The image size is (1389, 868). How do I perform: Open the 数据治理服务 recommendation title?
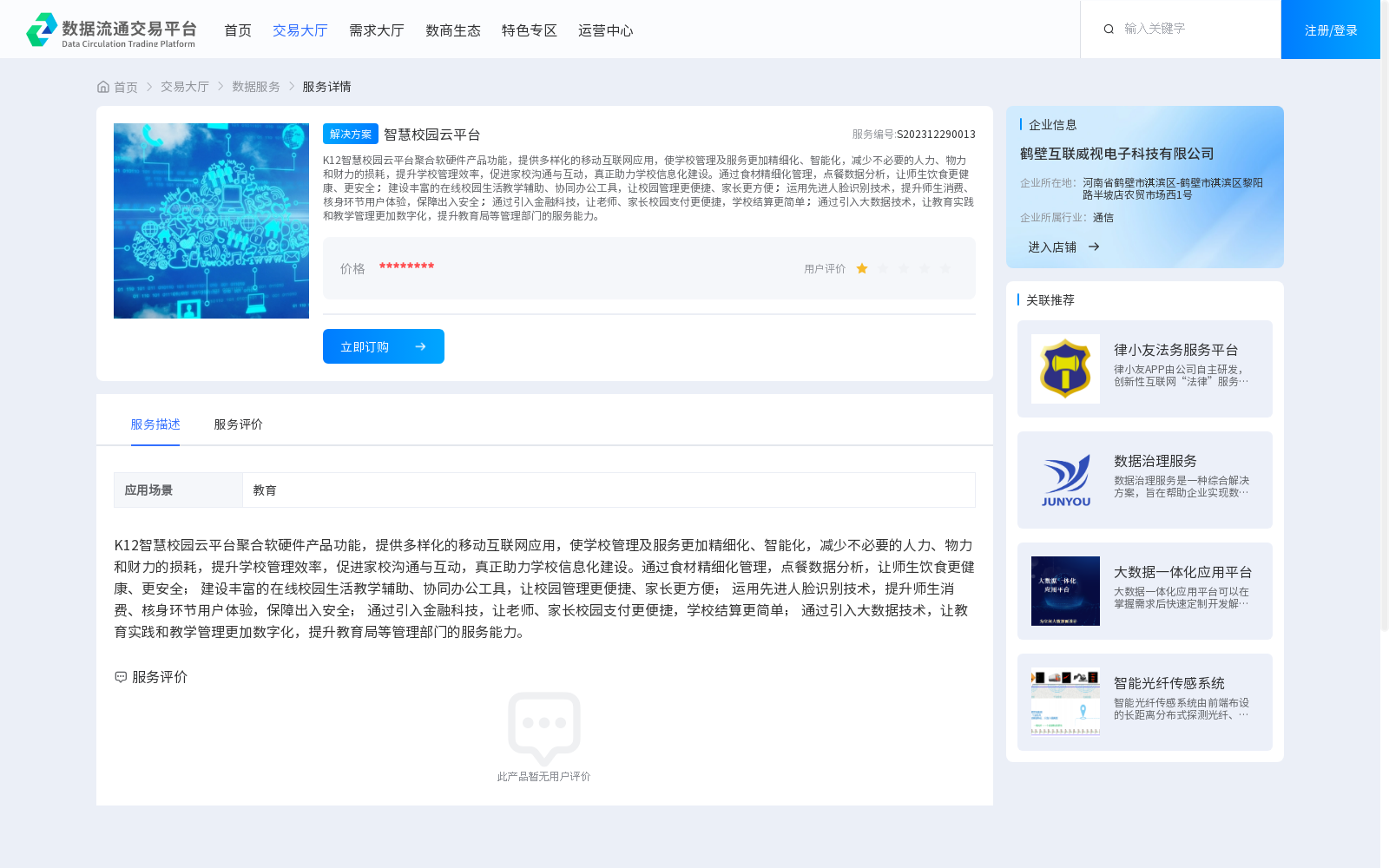point(1155,461)
